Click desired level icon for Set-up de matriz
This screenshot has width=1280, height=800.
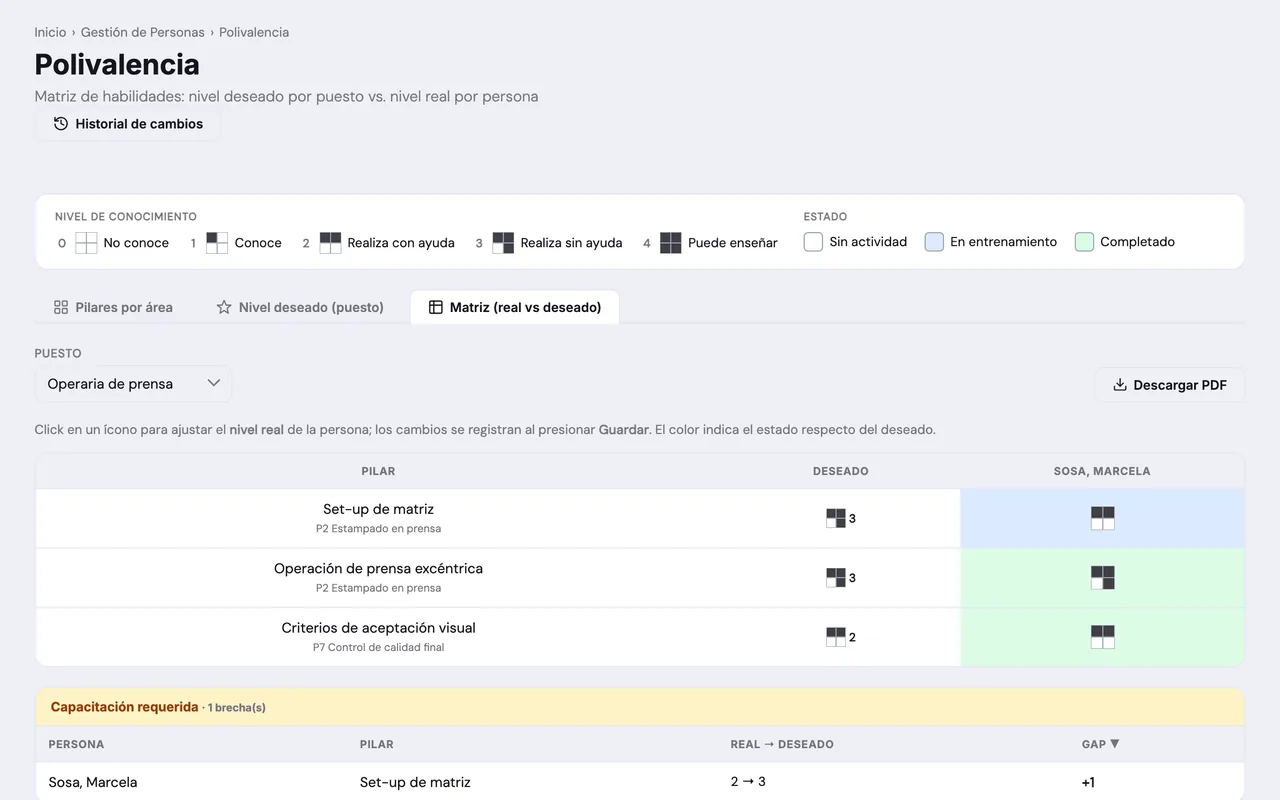pos(835,518)
